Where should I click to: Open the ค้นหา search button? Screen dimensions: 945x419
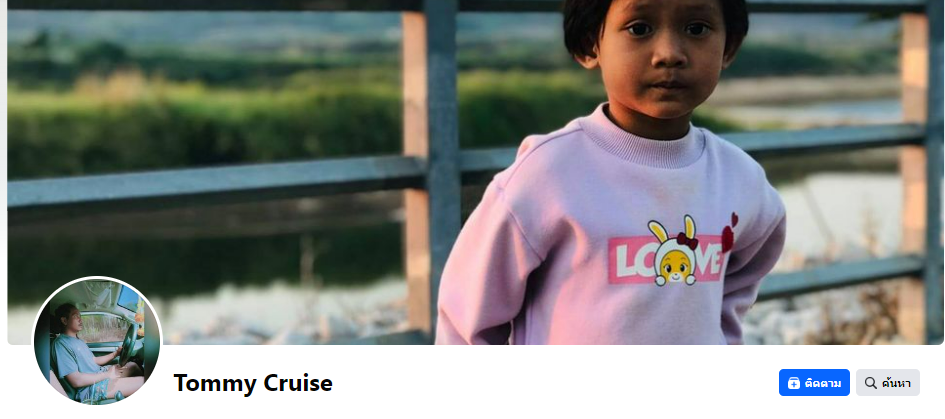[x=888, y=383]
